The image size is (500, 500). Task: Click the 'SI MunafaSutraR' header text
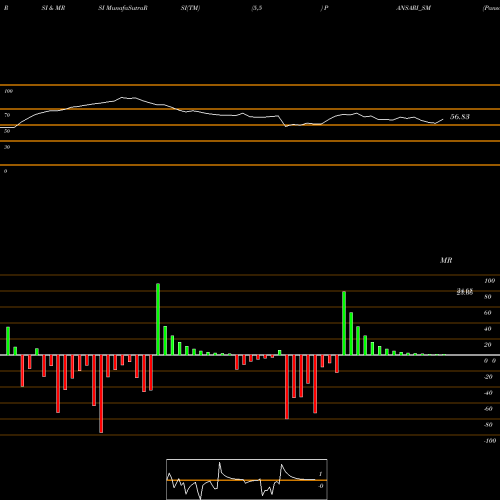[x=123, y=8]
